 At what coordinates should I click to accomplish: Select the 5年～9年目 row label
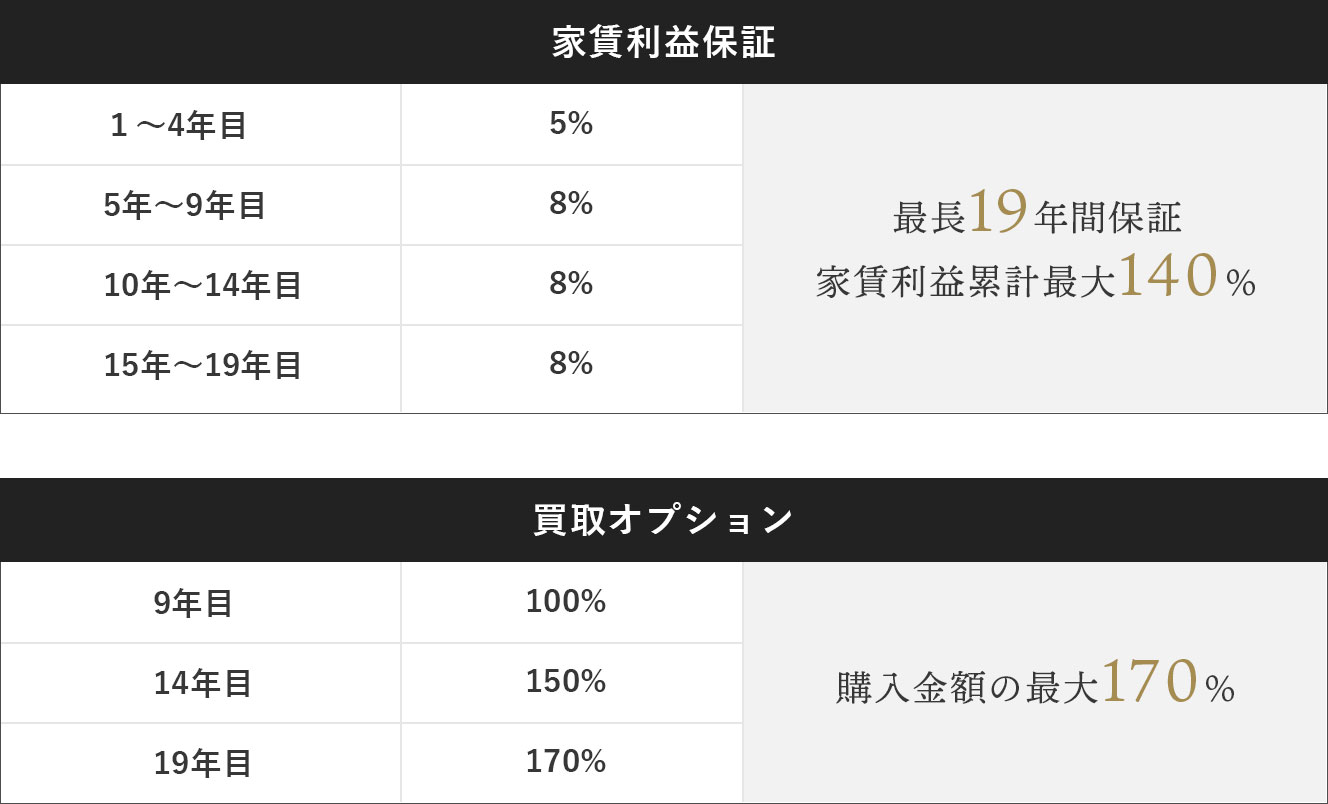tap(185, 206)
